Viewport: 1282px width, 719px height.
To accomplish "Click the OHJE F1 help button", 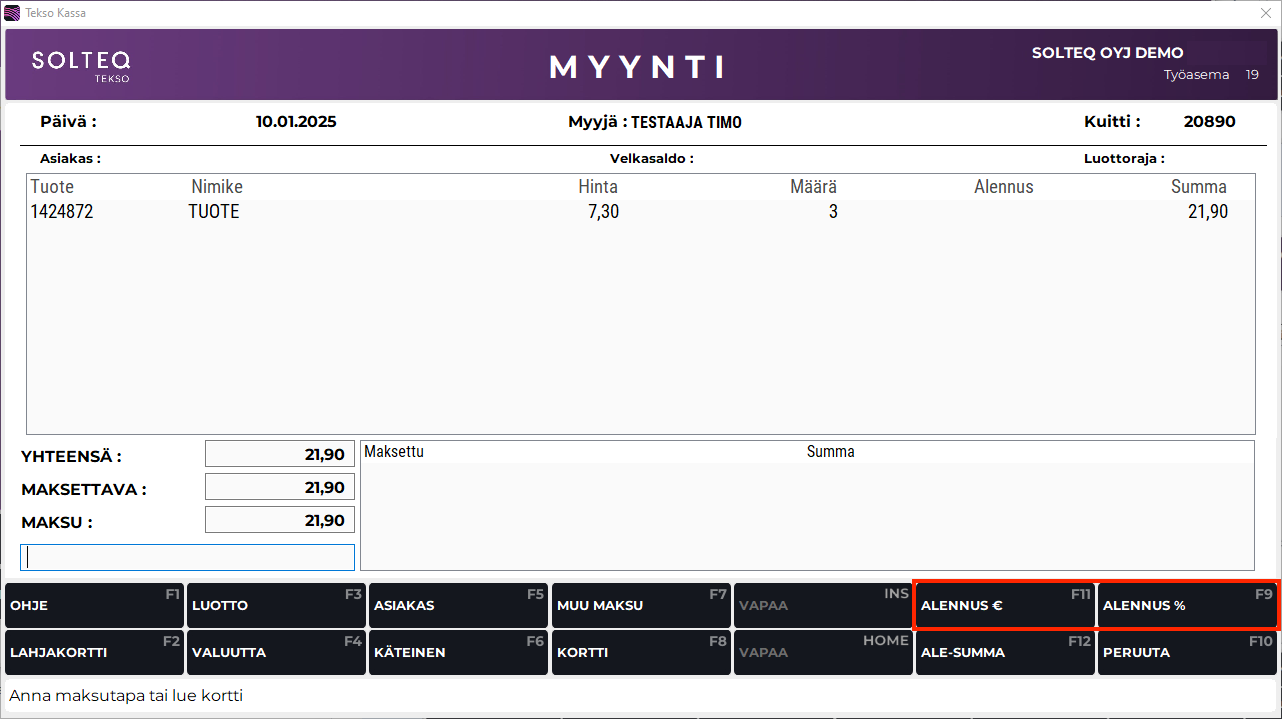I will click(93, 605).
